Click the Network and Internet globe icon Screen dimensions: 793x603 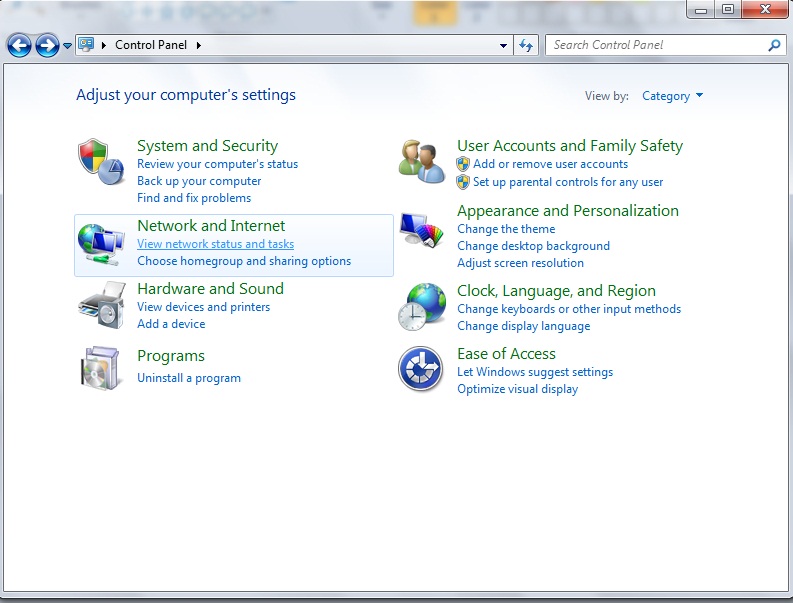coord(103,244)
